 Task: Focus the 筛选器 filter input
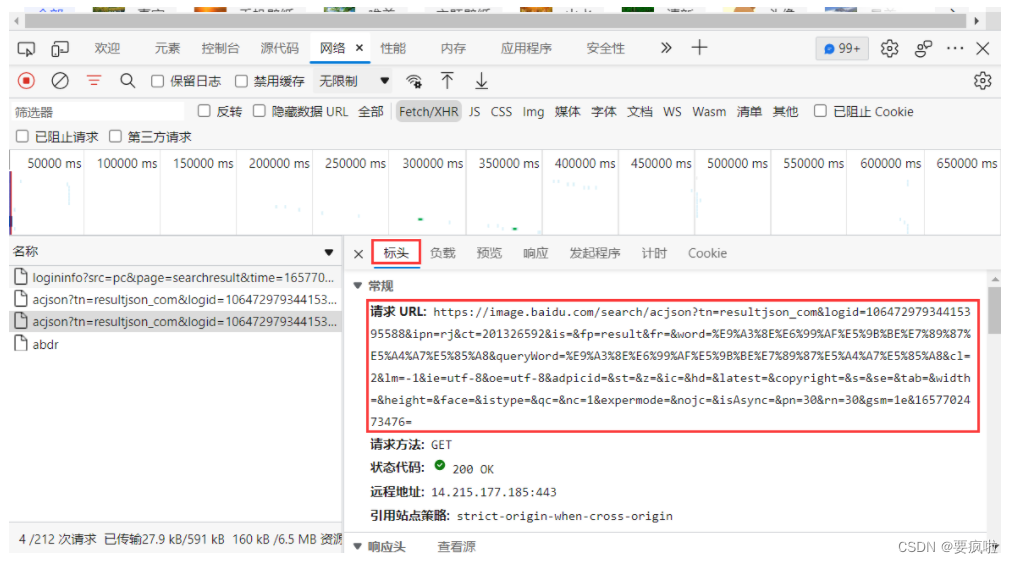[x=97, y=112]
